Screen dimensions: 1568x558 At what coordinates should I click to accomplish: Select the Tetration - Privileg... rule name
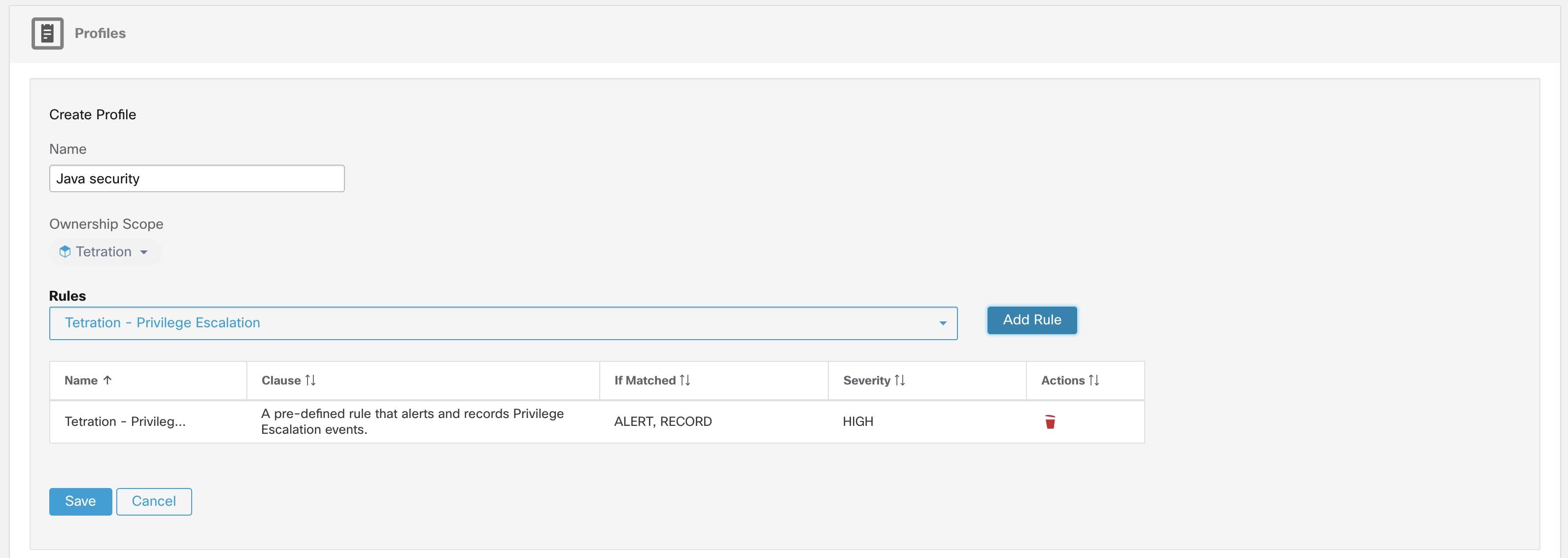125,421
